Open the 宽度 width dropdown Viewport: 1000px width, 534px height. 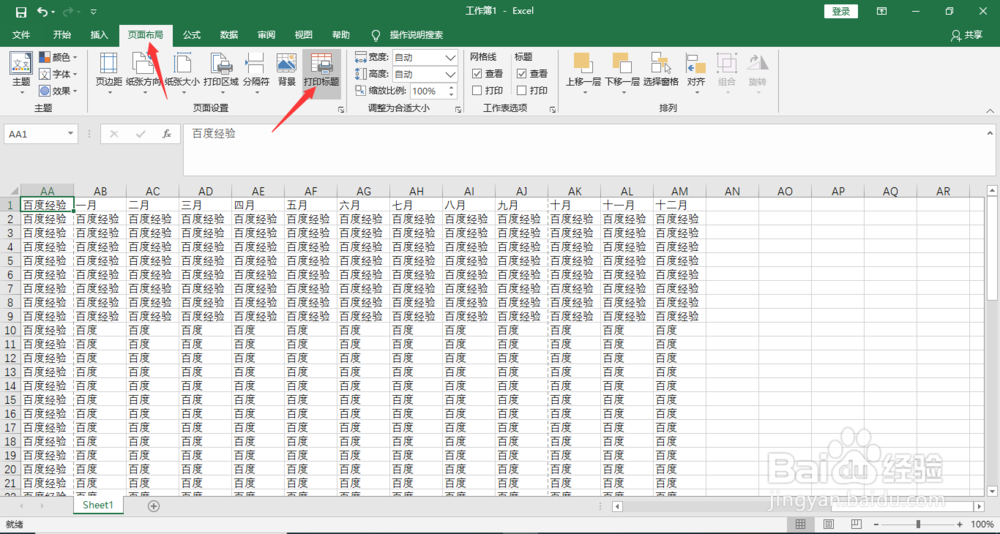[451, 57]
